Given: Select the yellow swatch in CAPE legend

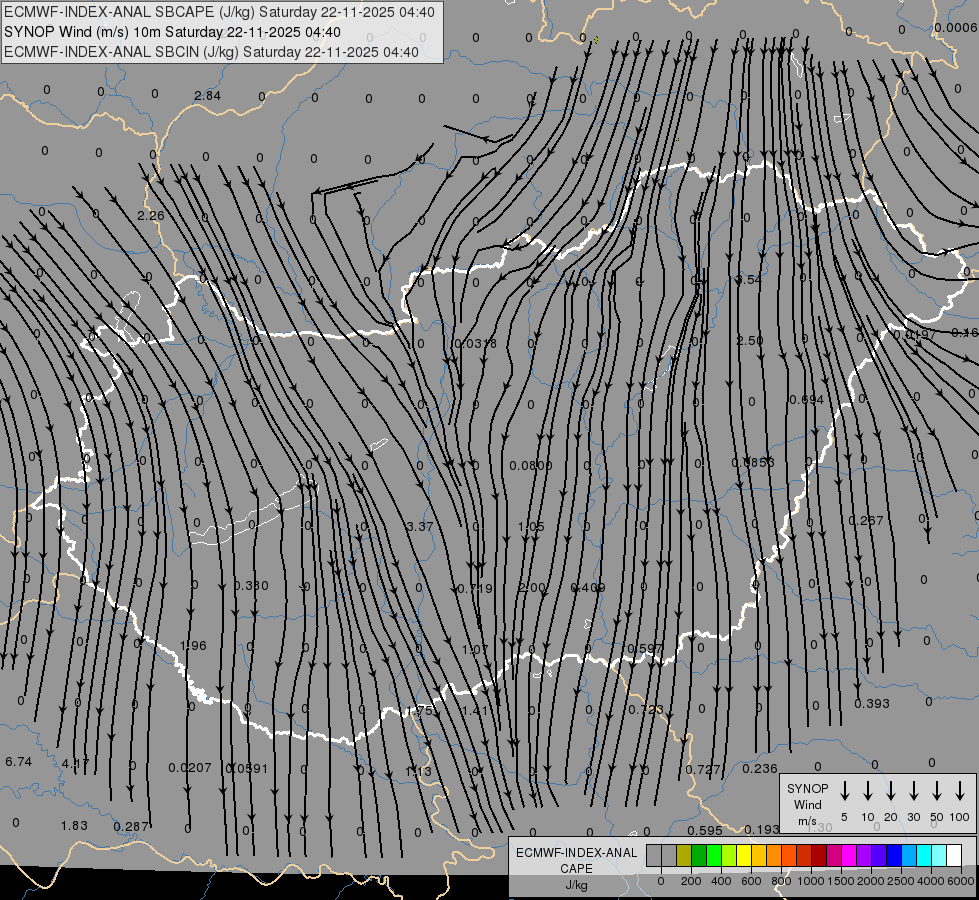Looking at the screenshot, I should (x=744, y=855).
